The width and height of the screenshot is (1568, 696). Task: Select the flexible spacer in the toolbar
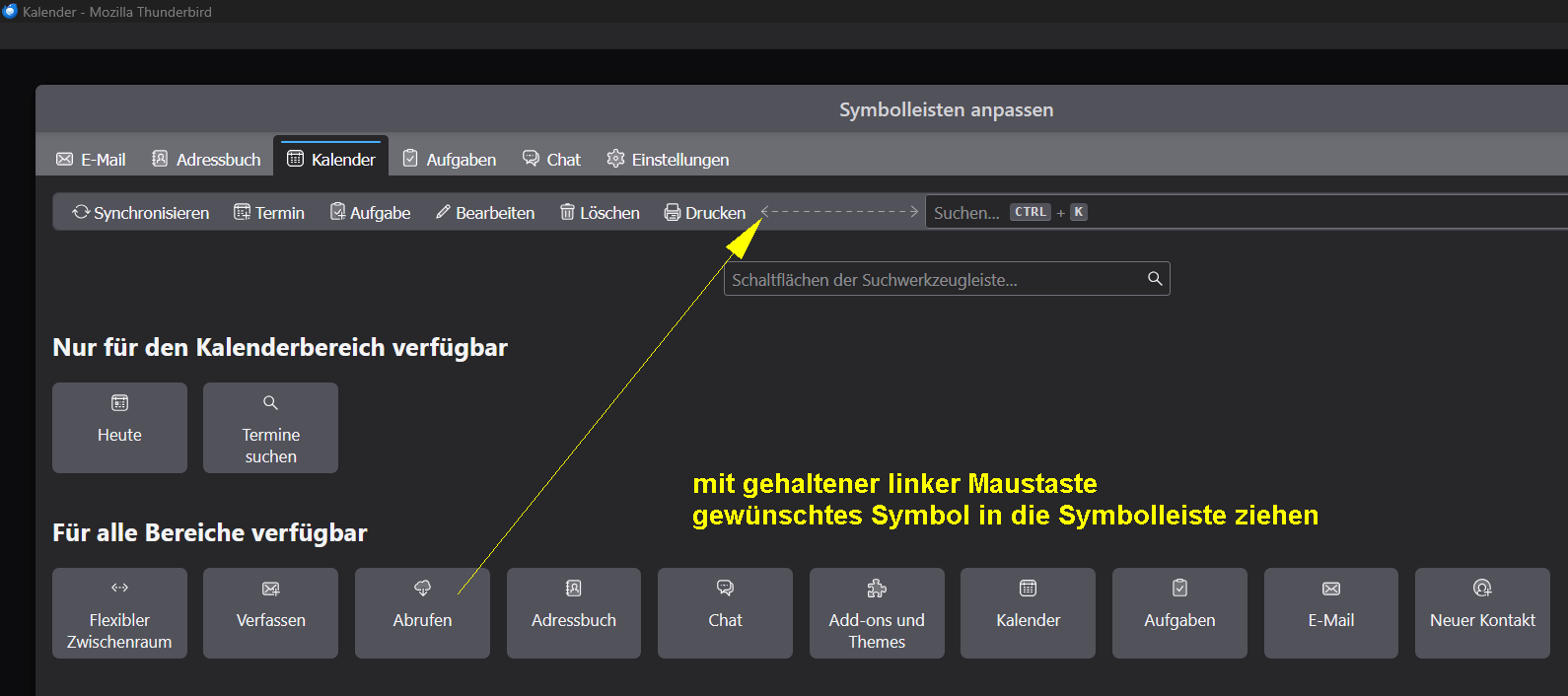click(839, 212)
